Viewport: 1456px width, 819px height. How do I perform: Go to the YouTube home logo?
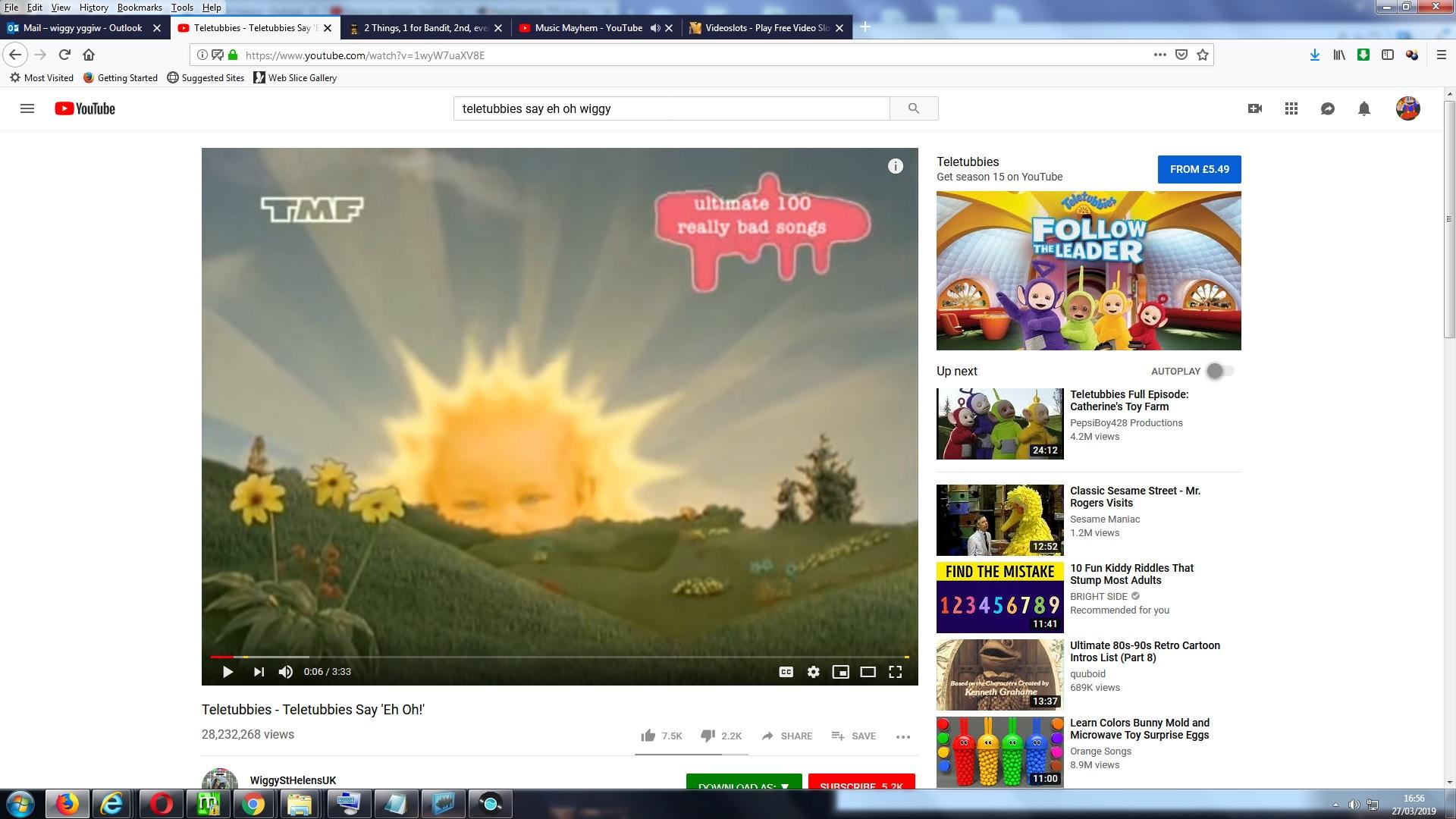[85, 108]
